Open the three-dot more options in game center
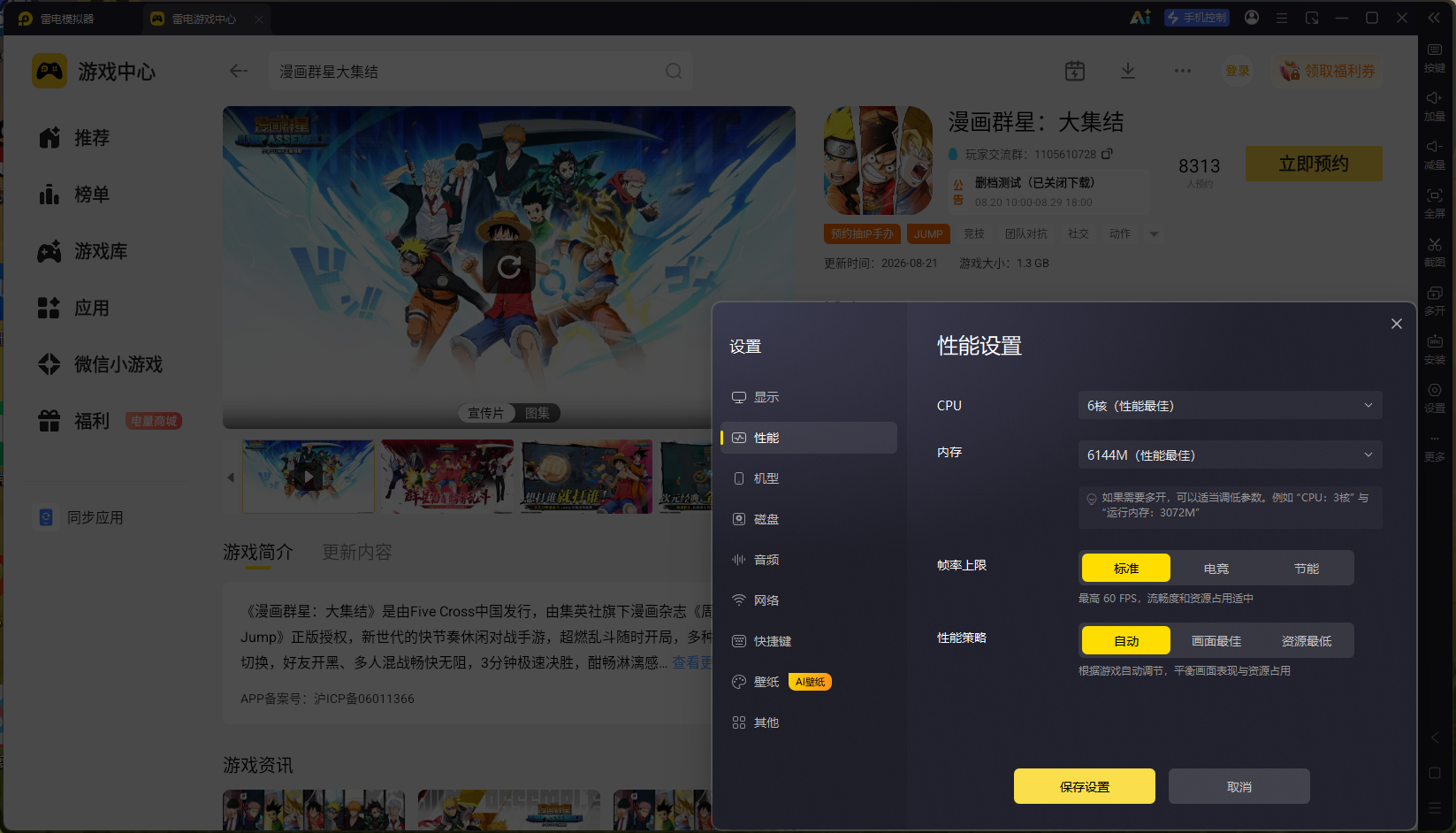 coord(1183,71)
